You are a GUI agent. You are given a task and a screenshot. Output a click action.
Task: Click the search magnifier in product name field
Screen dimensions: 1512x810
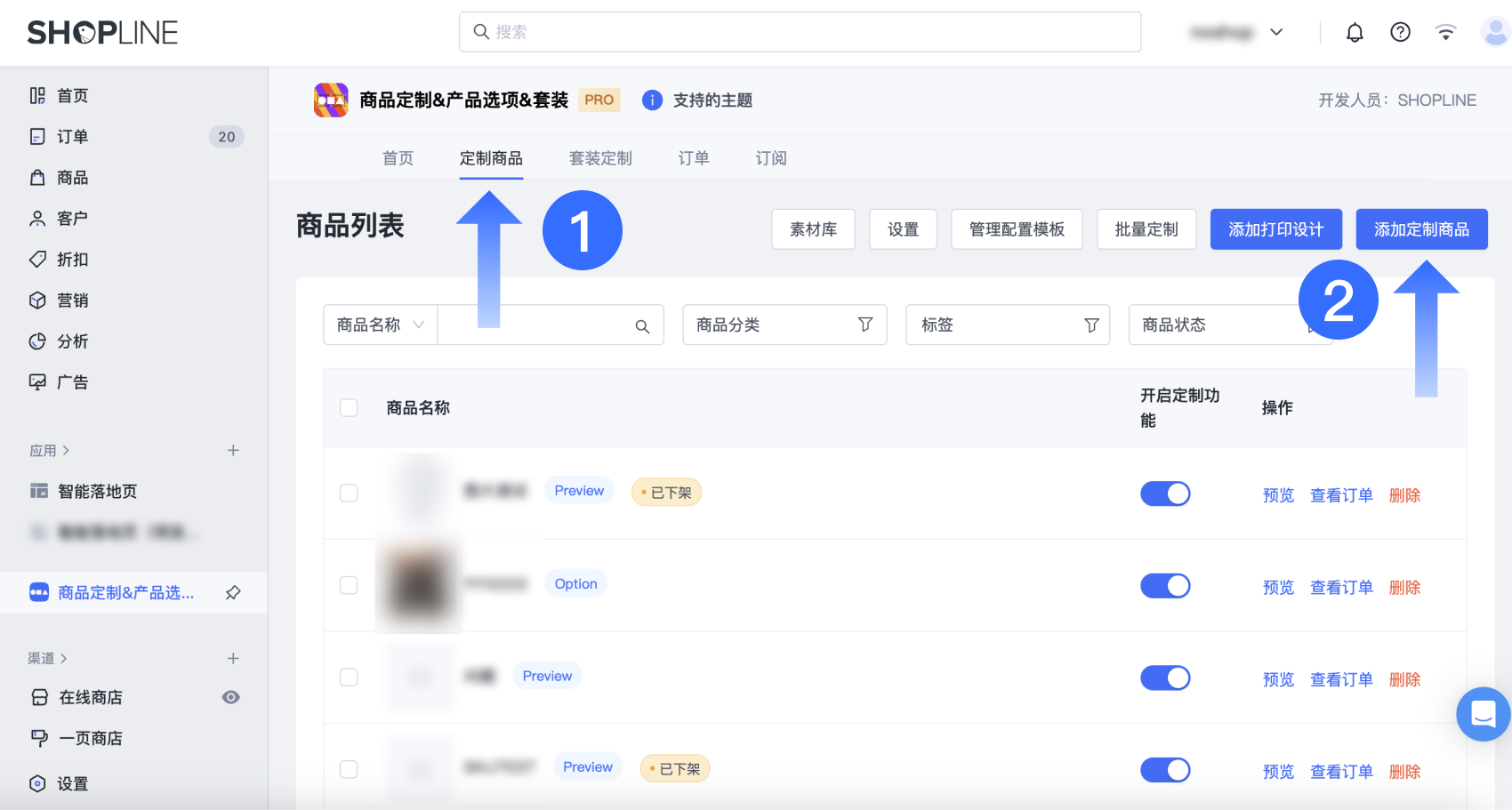(642, 325)
